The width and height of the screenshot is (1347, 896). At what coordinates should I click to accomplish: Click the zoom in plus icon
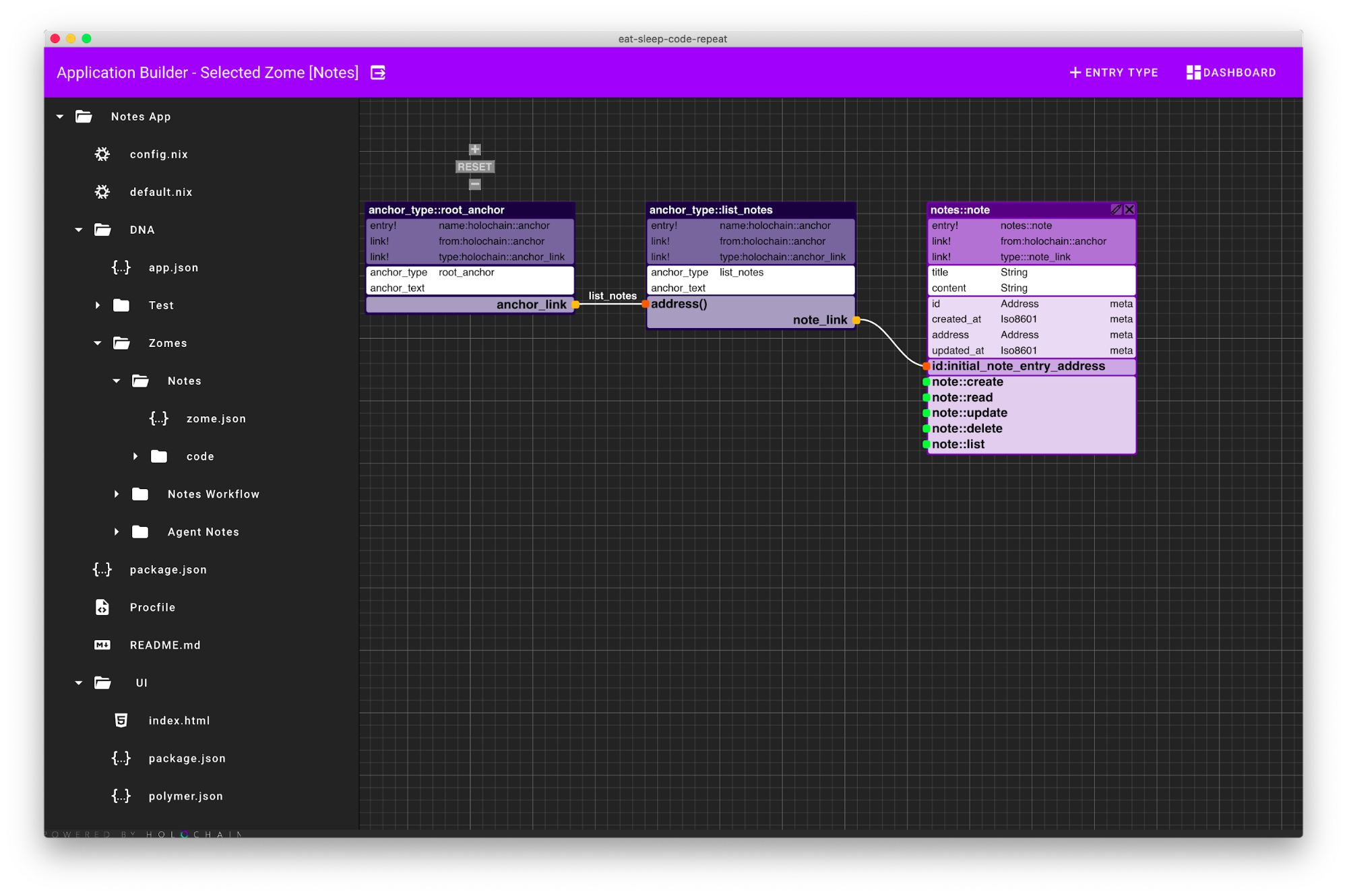pyautogui.click(x=475, y=149)
